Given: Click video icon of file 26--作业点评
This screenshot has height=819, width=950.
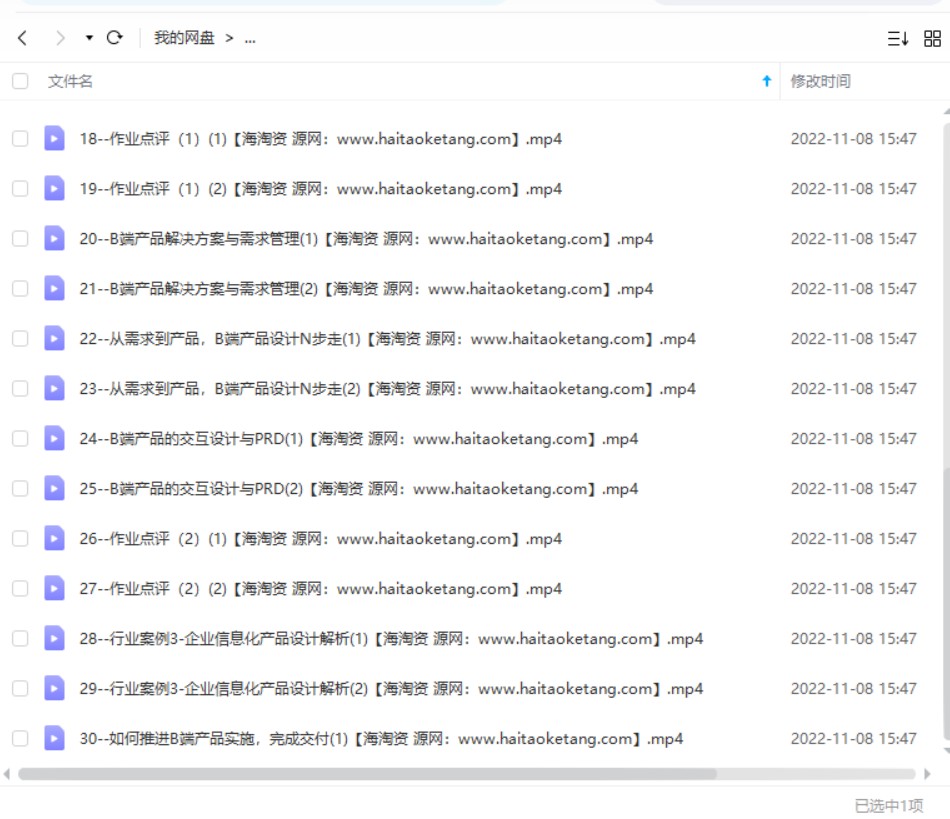Looking at the screenshot, I should [54, 539].
